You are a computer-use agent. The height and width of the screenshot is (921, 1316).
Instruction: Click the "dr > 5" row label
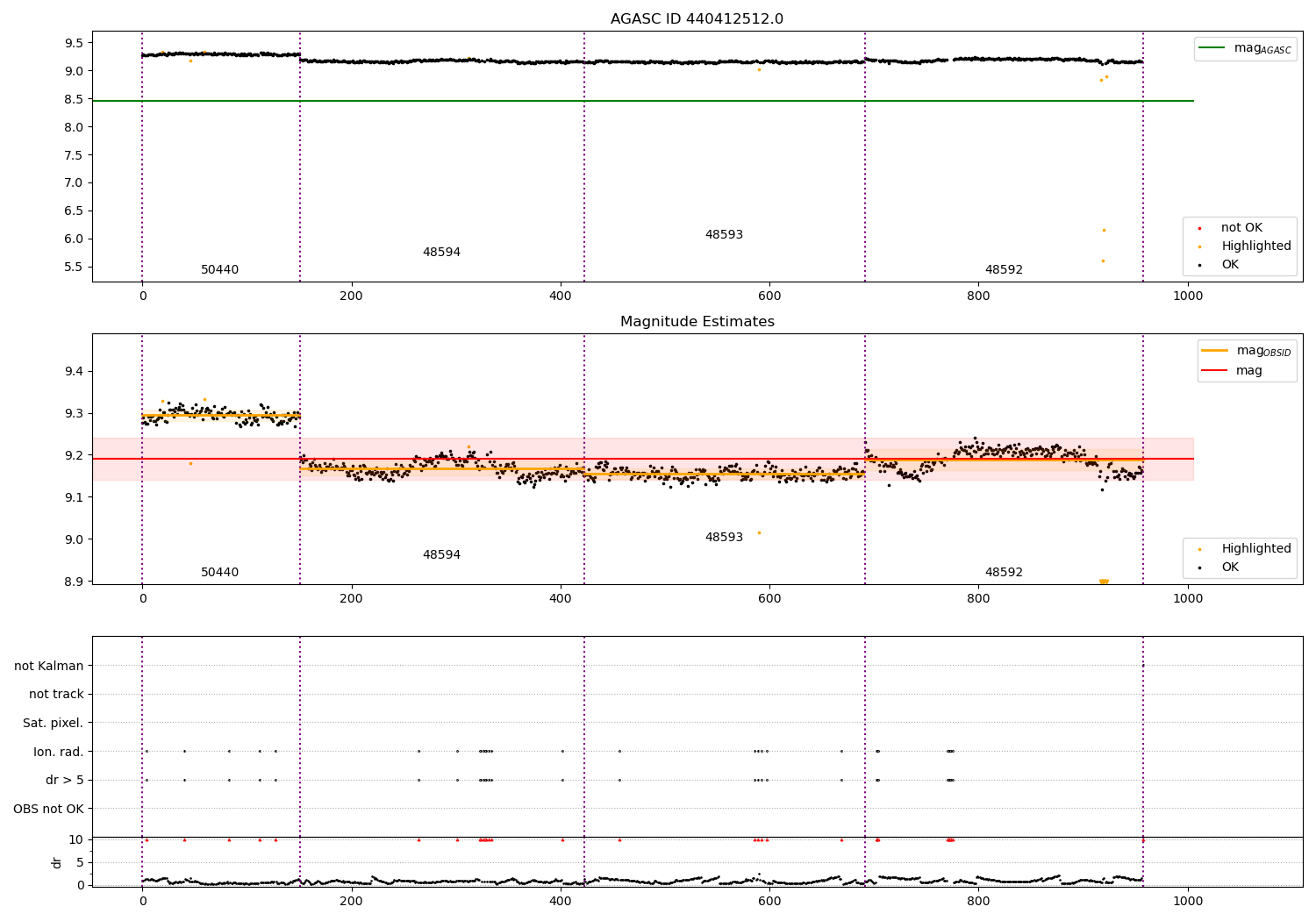[x=65, y=780]
